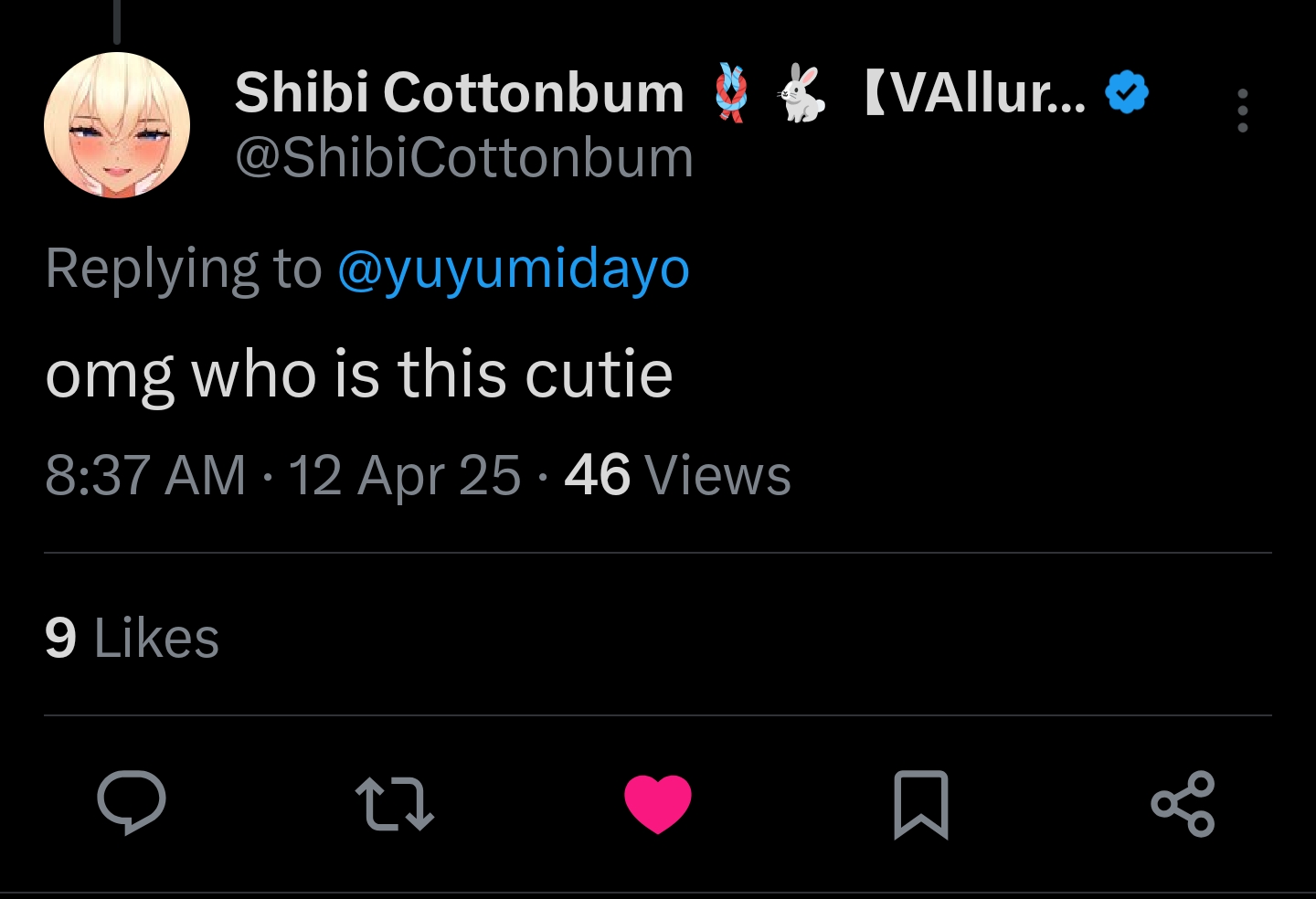1316x899 pixels.
Task: Open the three-dot more options menu
Action: click(x=1242, y=111)
